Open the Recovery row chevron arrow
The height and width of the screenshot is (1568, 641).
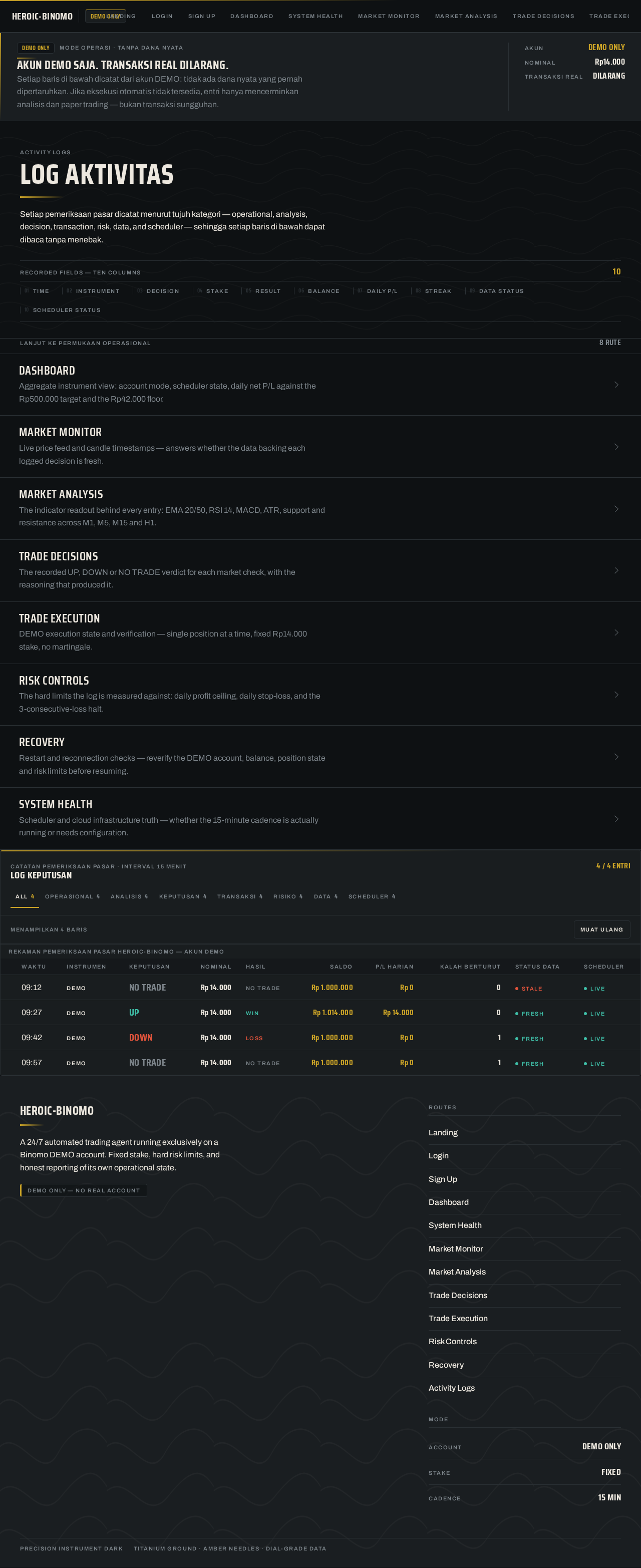click(616, 757)
